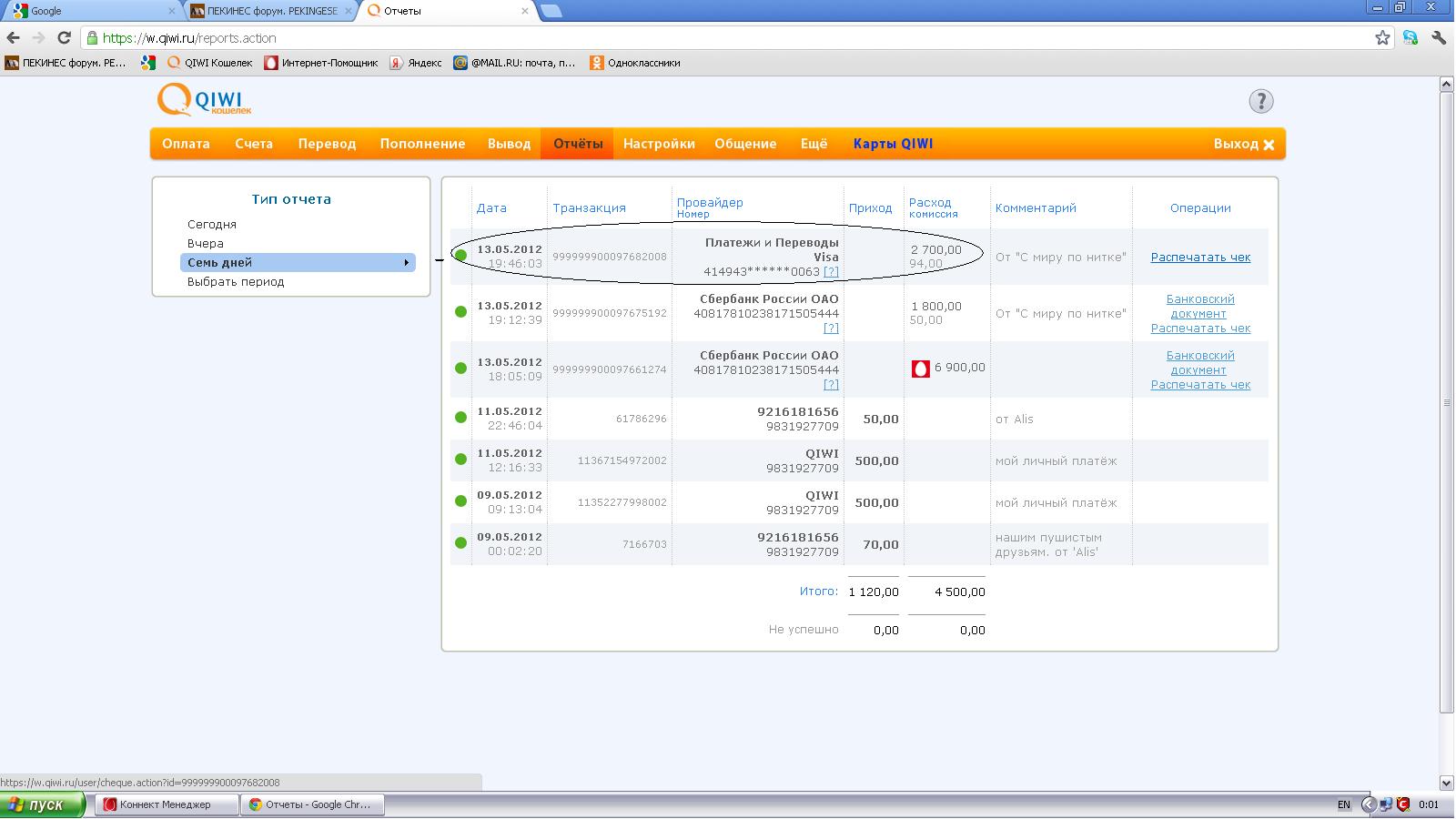Viewport: 1456px width, 819px height.
Task: Open Chrome wrench settings menu
Action: click(1439, 38)
